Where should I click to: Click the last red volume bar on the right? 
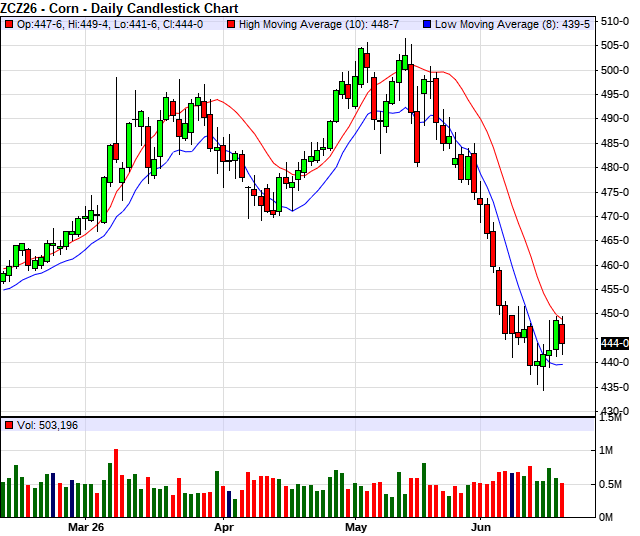pyautogui.click(x=562, y=500)
